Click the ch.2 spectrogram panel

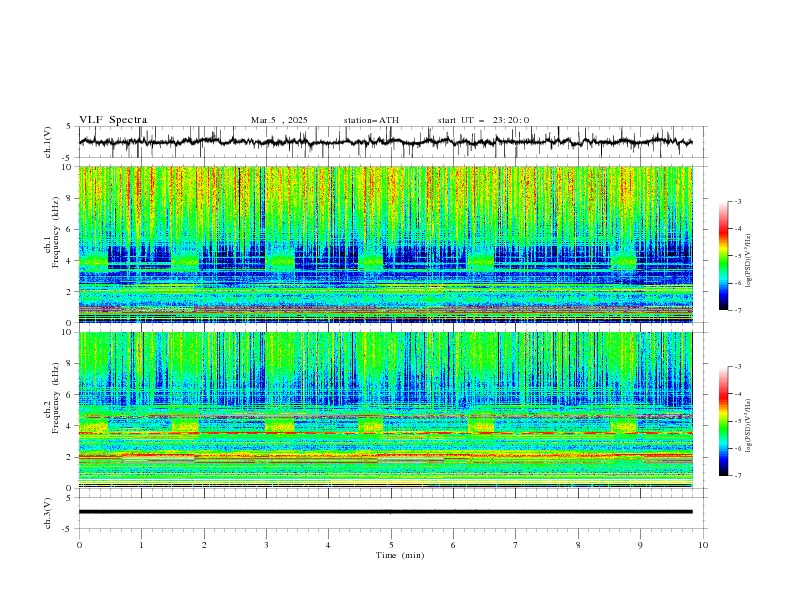click(x=386, y=410)
